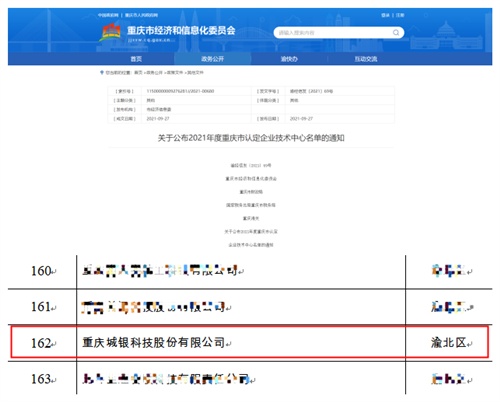Click the 登录 login link
The image size is (500, 402).
point(385,15)
